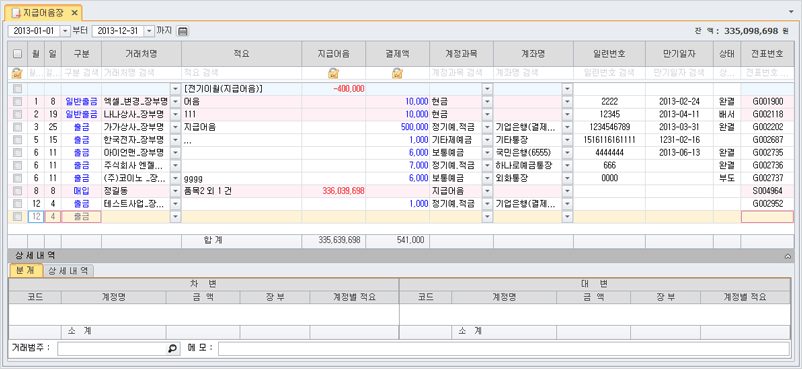Sort by the 거래처명 column header
Screen dimensions: 802x369
(142, 54)
